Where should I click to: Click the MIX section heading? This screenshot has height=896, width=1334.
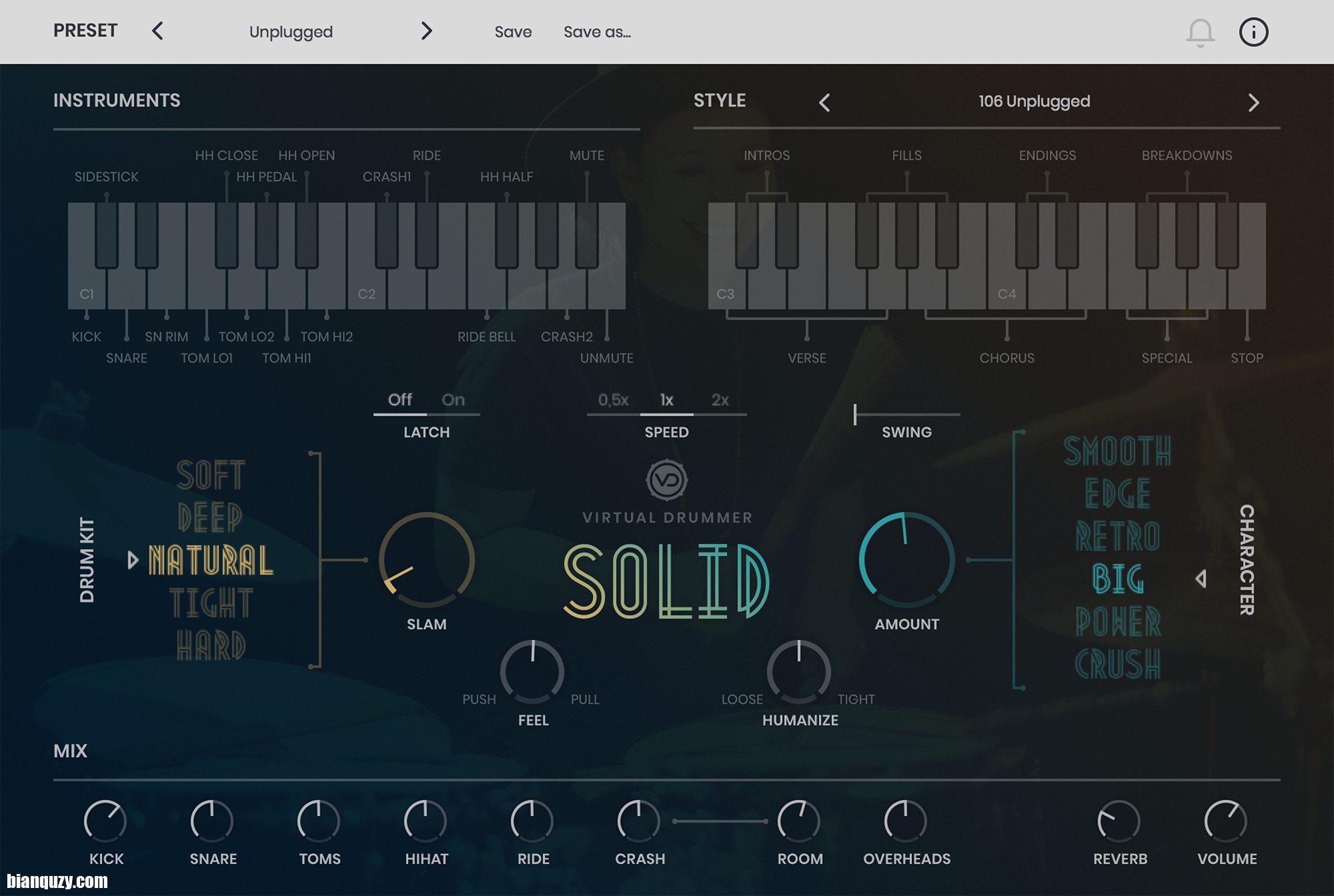pos(70,751)
